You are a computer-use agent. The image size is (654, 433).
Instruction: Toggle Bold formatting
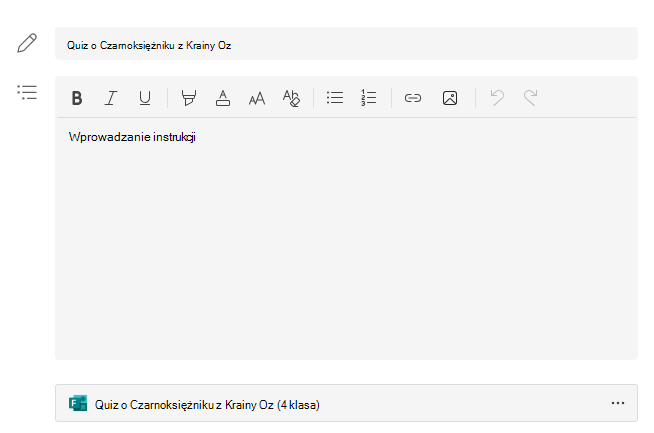tap(77, 98)
